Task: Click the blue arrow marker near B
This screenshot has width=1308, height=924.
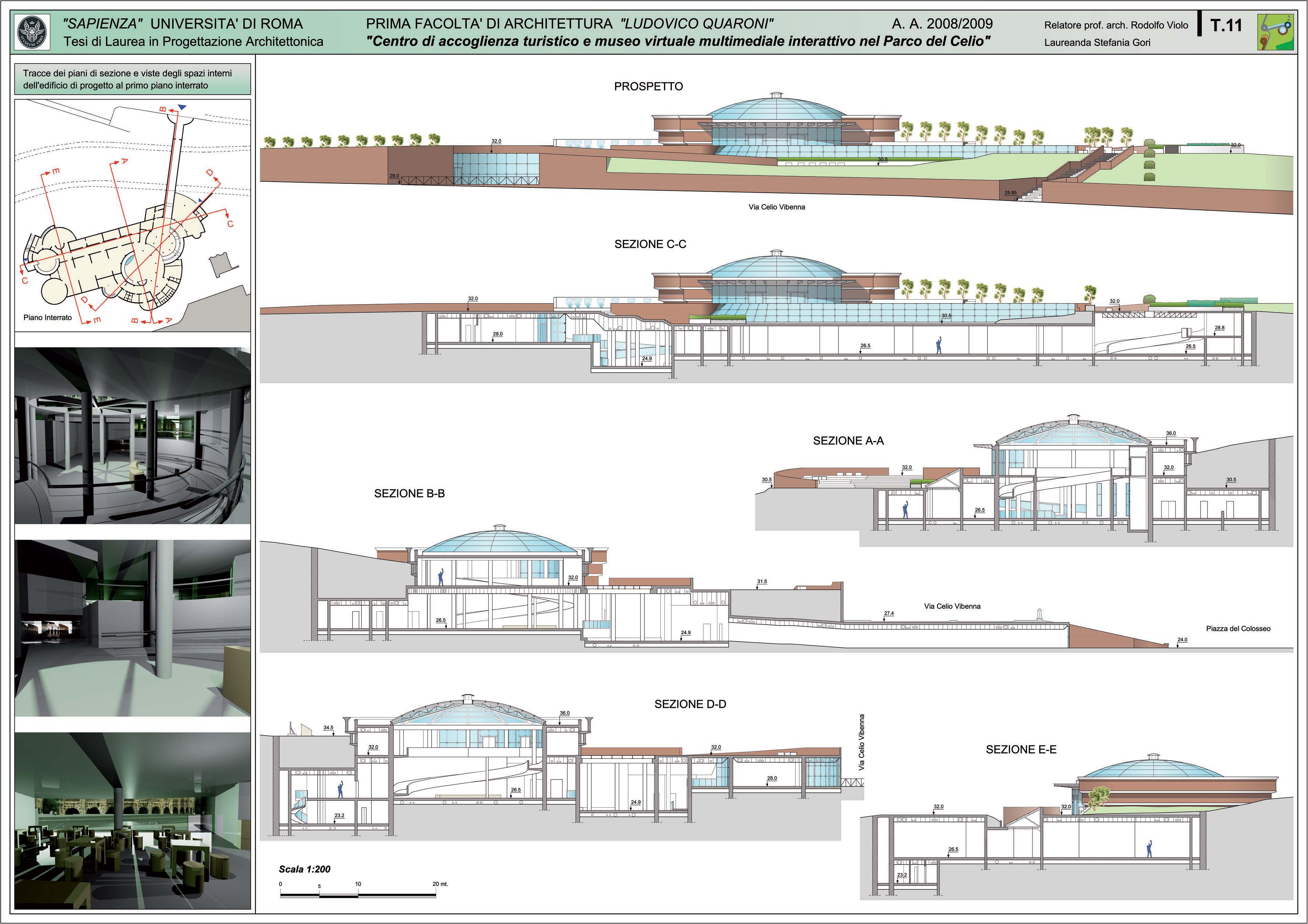Action: [182, 107]
